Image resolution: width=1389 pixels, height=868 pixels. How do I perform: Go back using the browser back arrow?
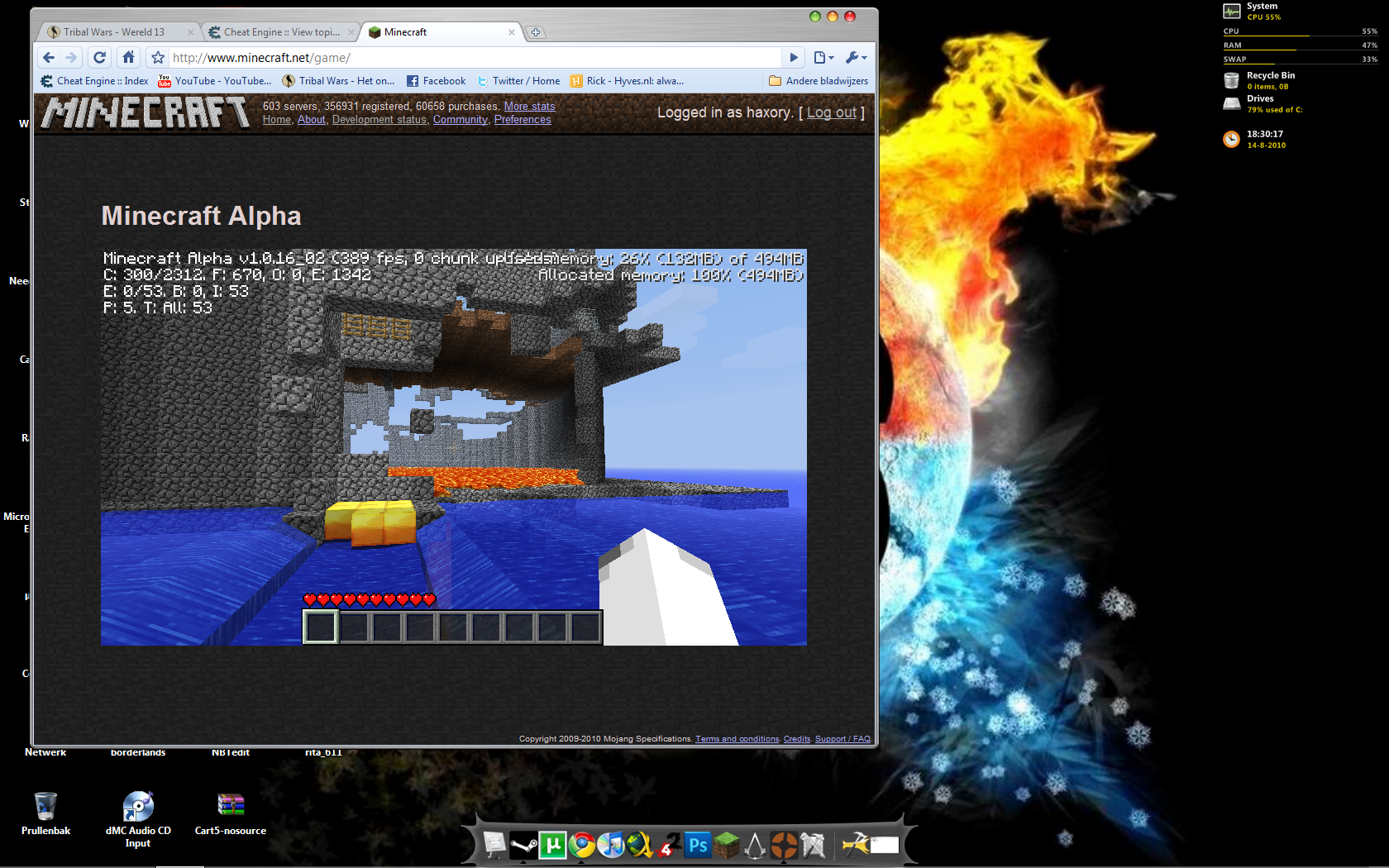point(49,57)
